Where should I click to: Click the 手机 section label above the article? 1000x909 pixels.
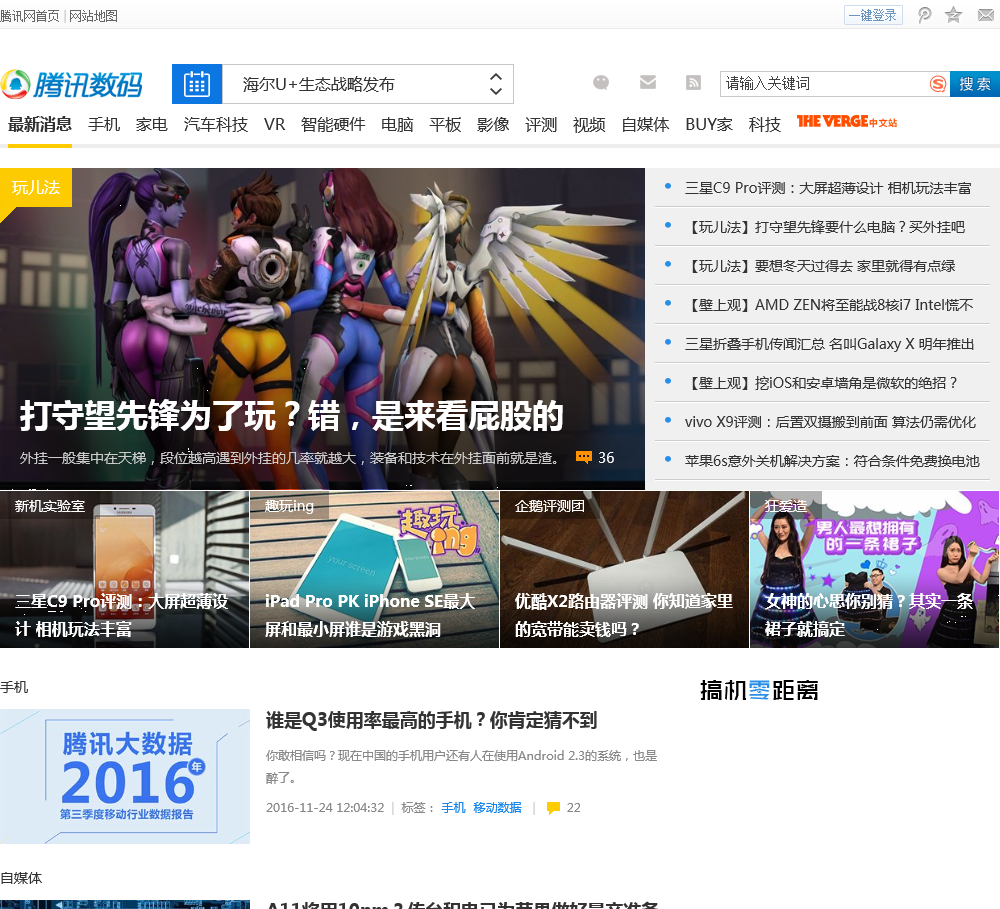tap(14, 687)
